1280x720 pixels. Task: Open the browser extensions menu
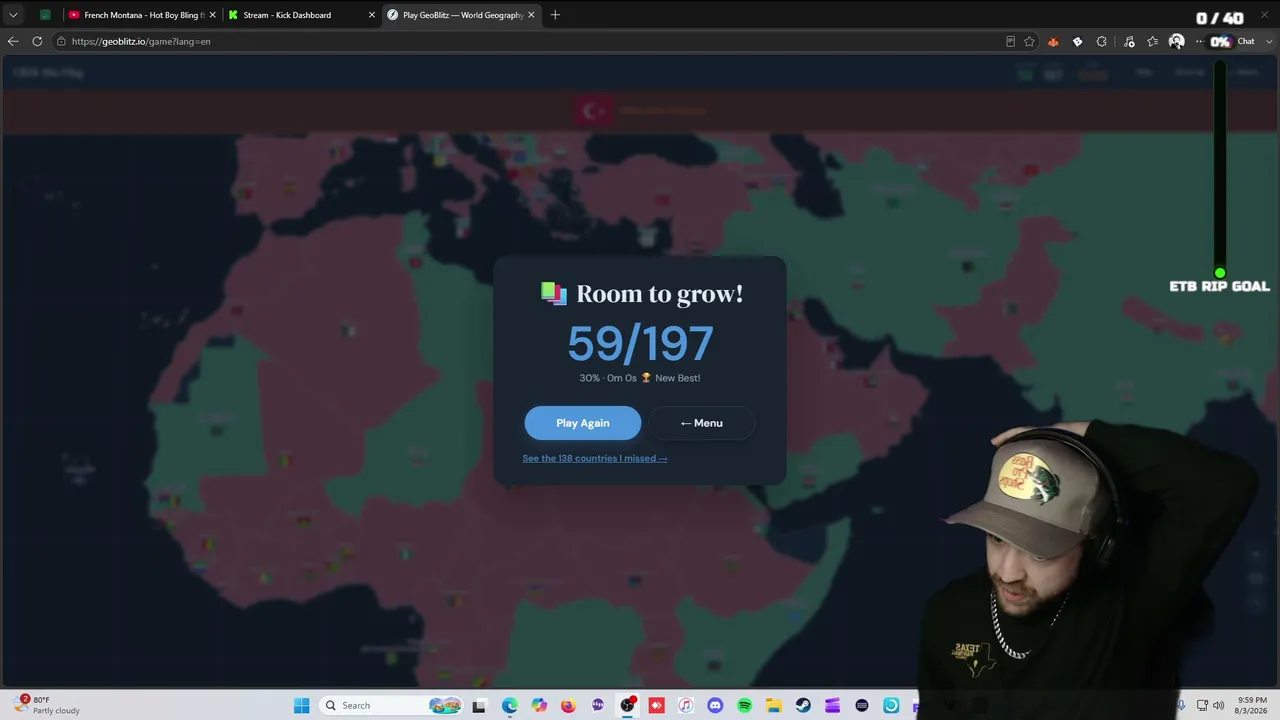point(1101,41)
